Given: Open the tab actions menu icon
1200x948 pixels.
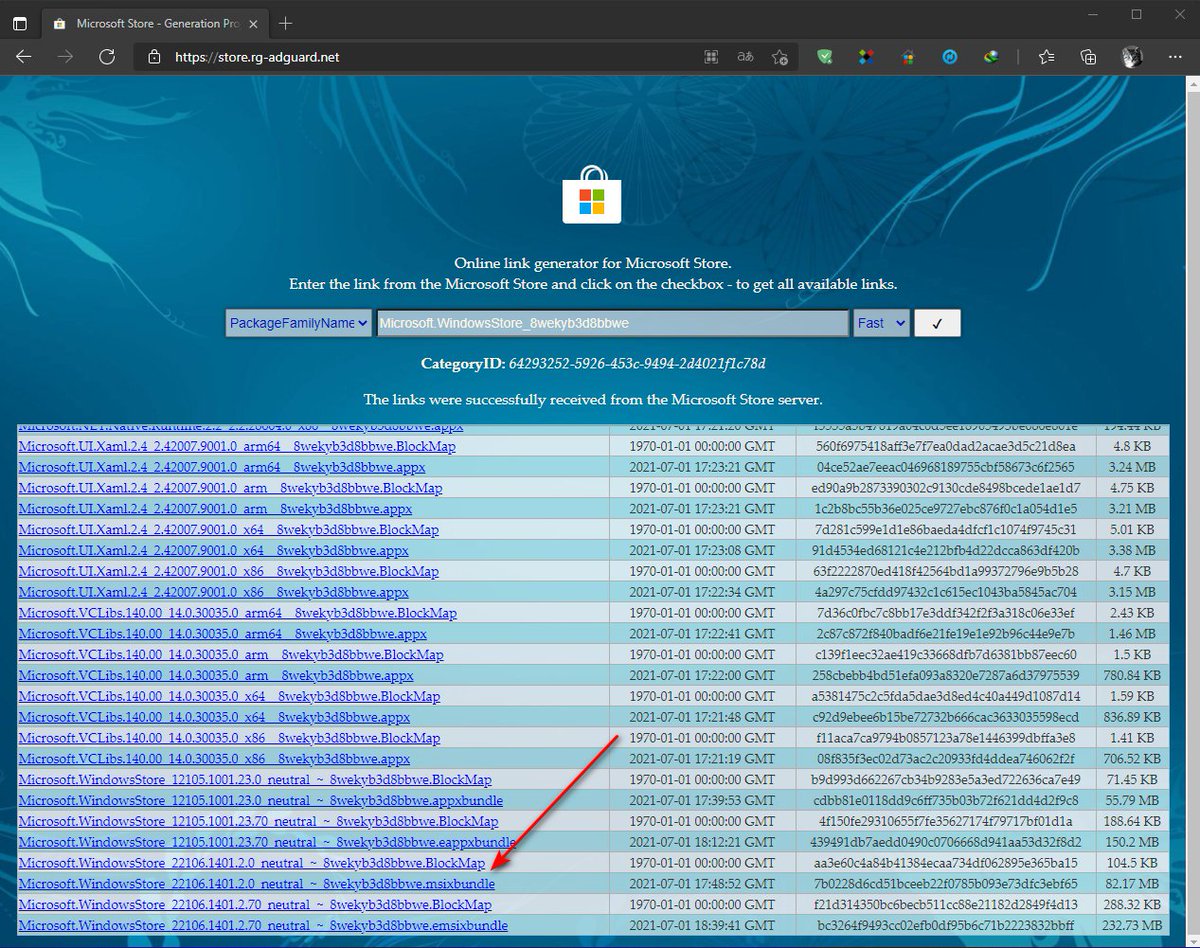Looking at the screenshot, I should 20,23.
